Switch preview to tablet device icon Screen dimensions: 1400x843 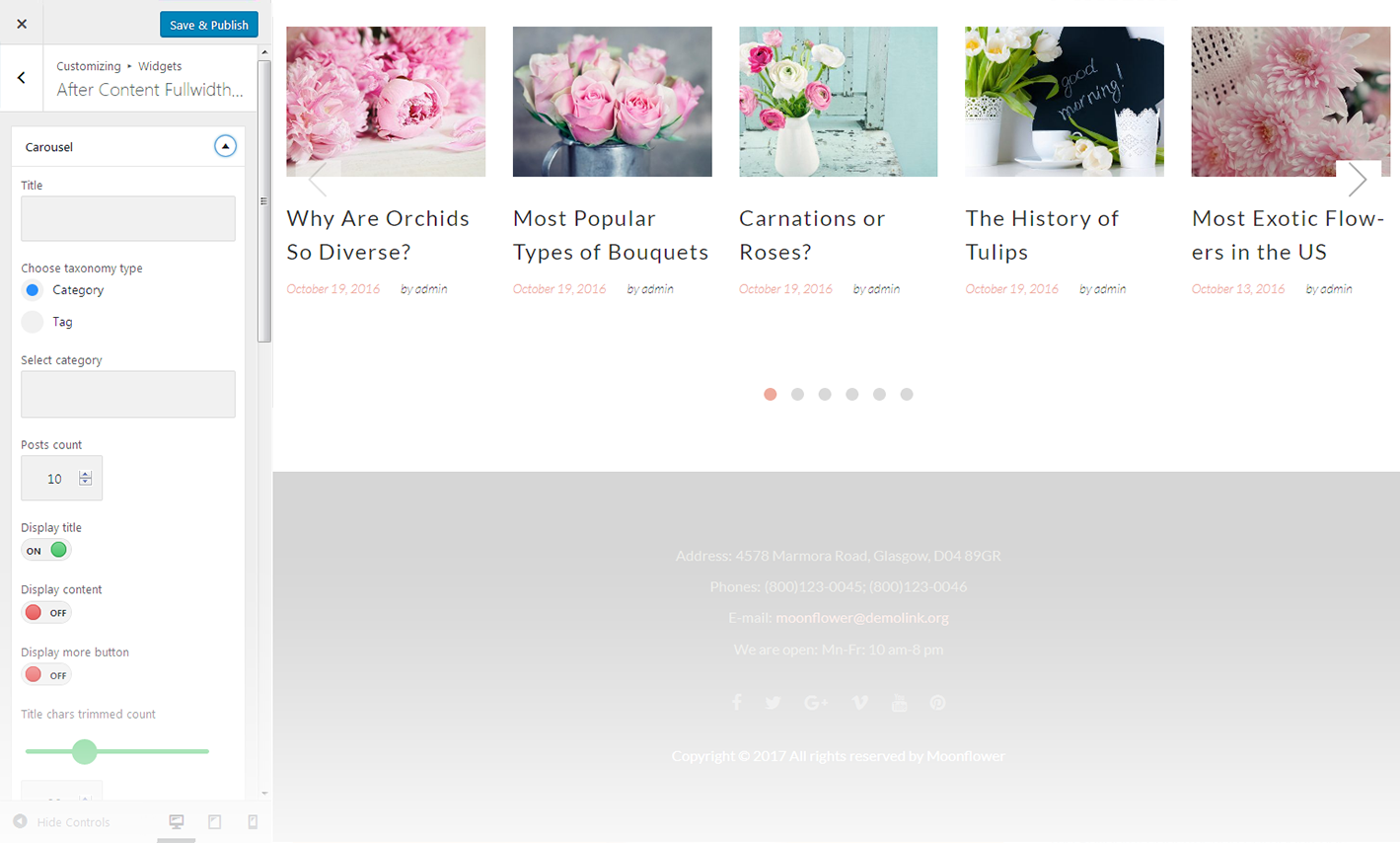[x=214, y=821]
